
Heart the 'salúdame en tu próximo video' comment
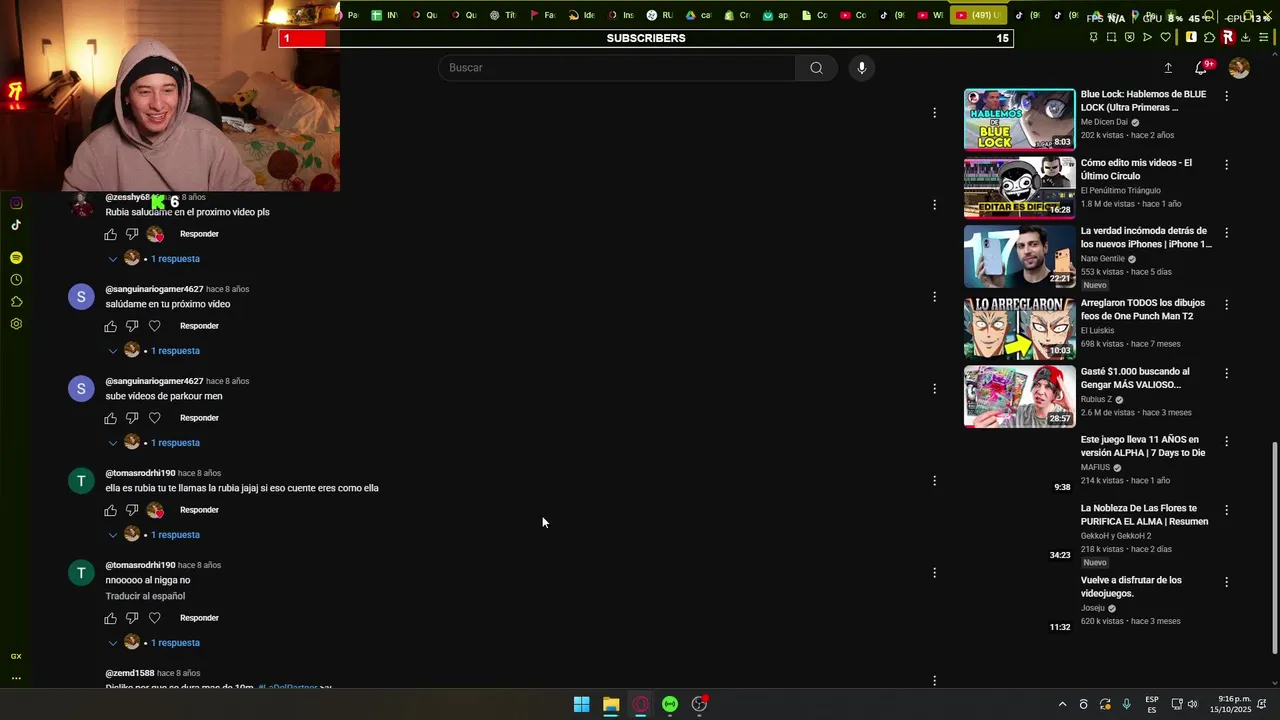point(155,326)
